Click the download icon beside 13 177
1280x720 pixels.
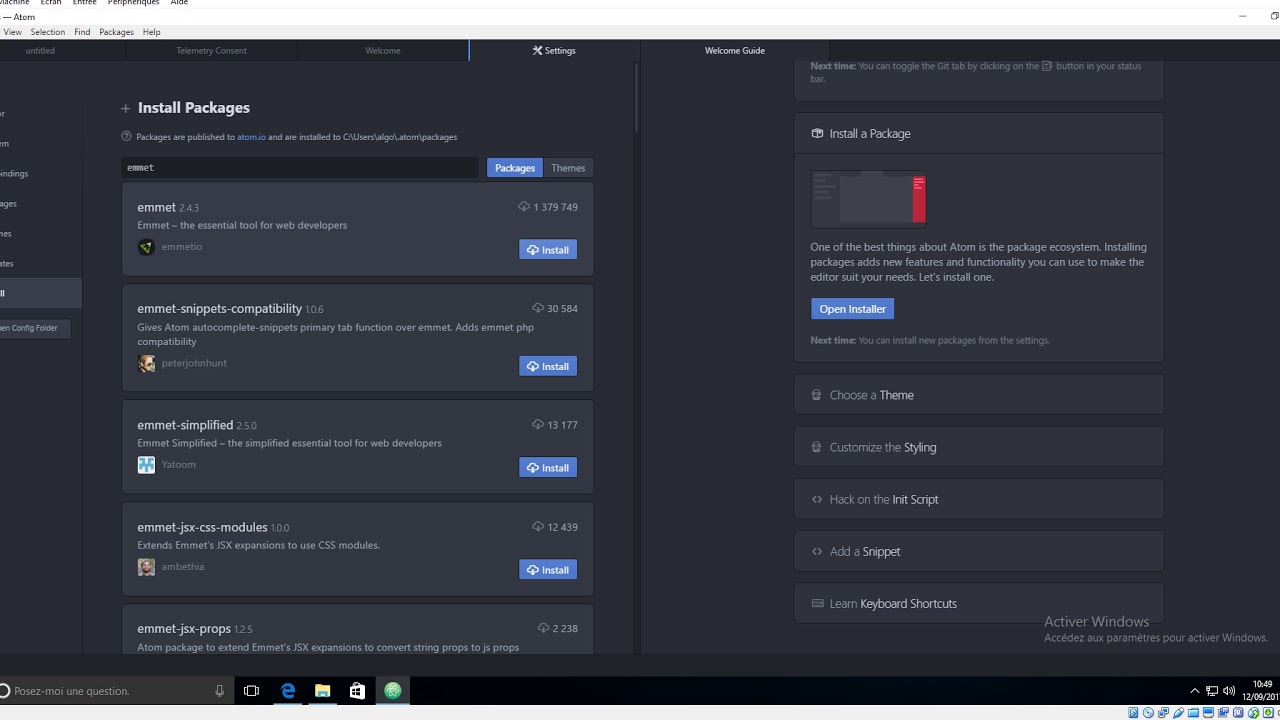[538, 425]
